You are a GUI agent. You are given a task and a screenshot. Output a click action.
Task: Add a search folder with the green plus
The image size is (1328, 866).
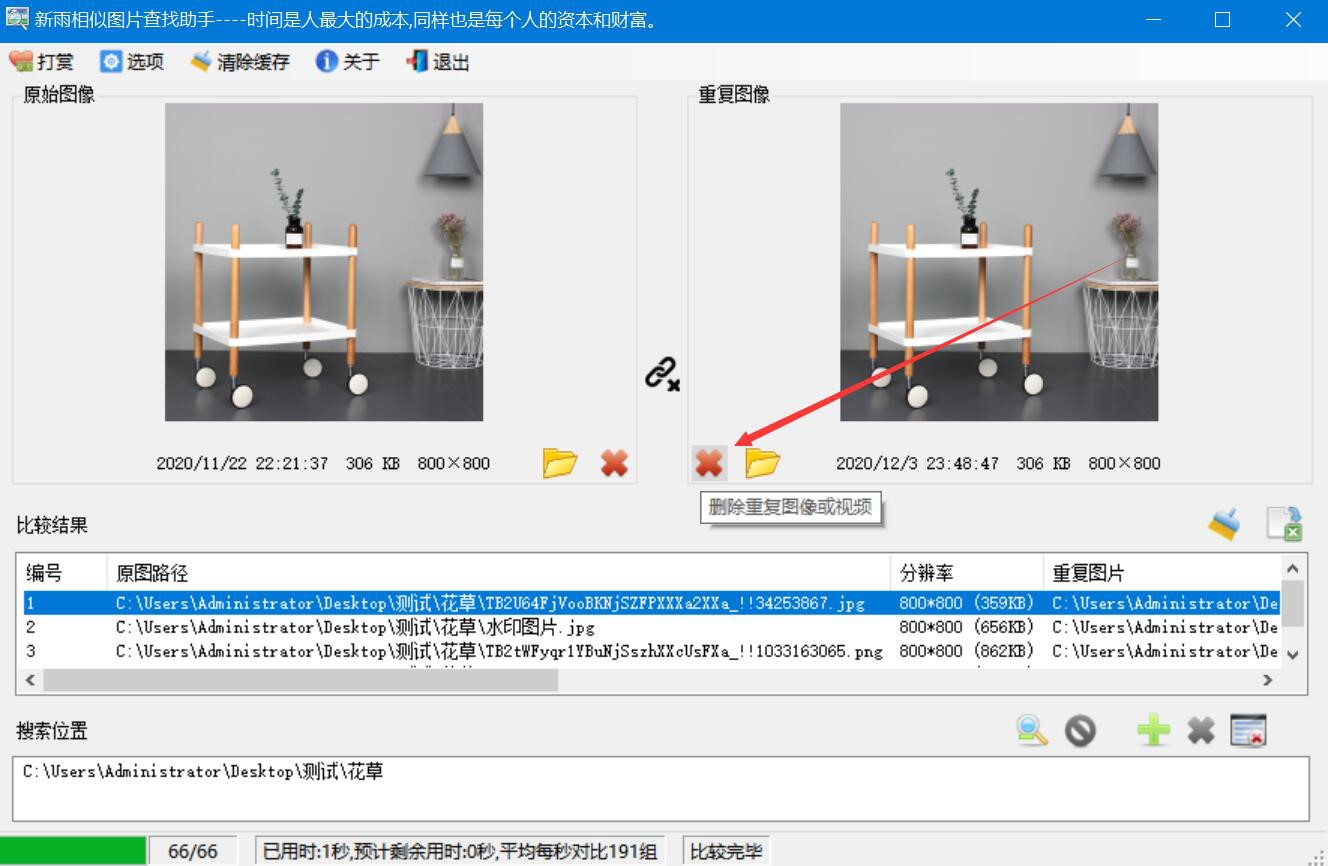click(1153, 730)
